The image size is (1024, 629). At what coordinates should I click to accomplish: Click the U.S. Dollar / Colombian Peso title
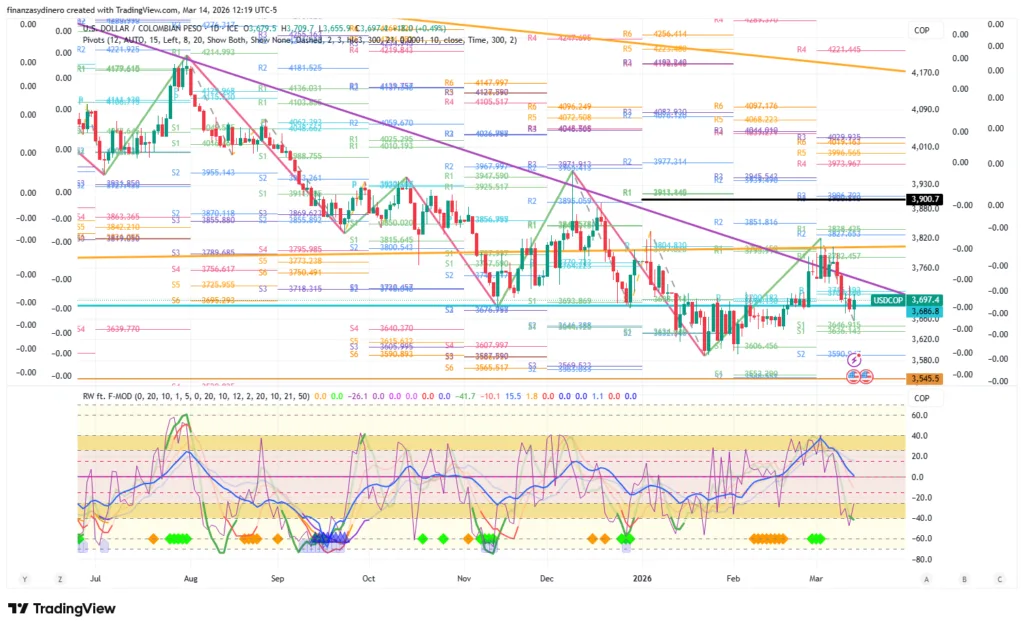tap(150, 27)
